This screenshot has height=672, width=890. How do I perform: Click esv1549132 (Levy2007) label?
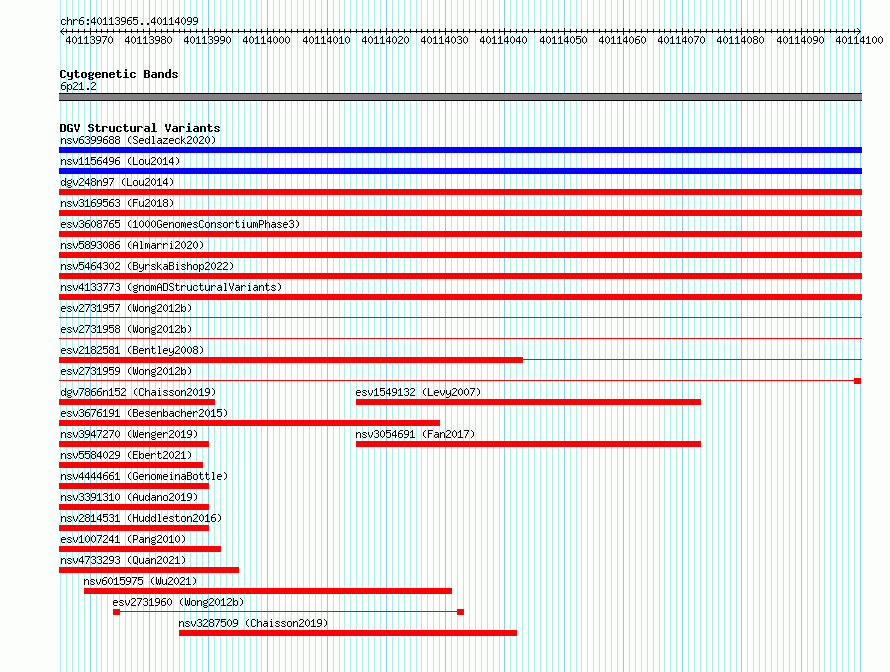pyautogui.click(x=418, y=392)
